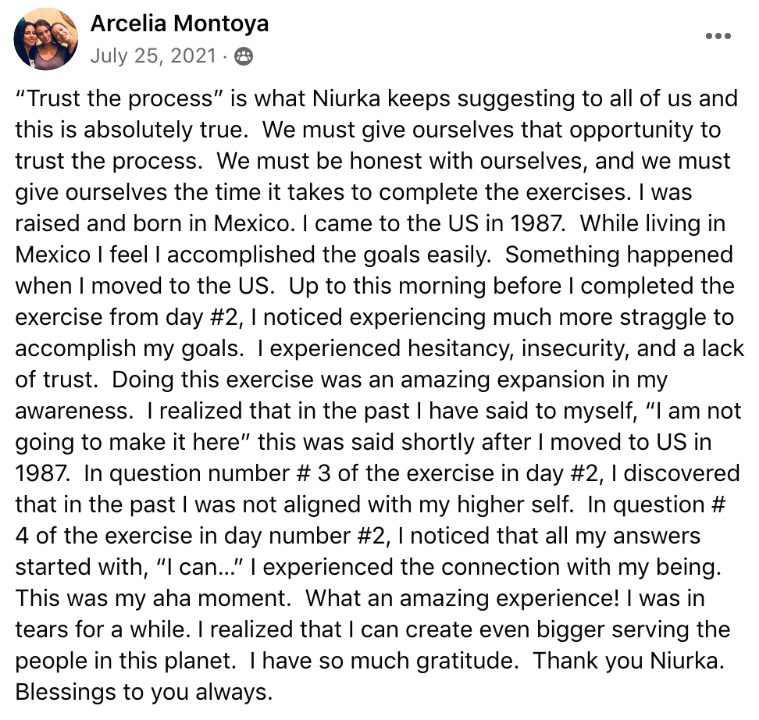
Task: Click the phrase "Something happened" in the post
Action: pyautogui.click(x=620, y=255)
